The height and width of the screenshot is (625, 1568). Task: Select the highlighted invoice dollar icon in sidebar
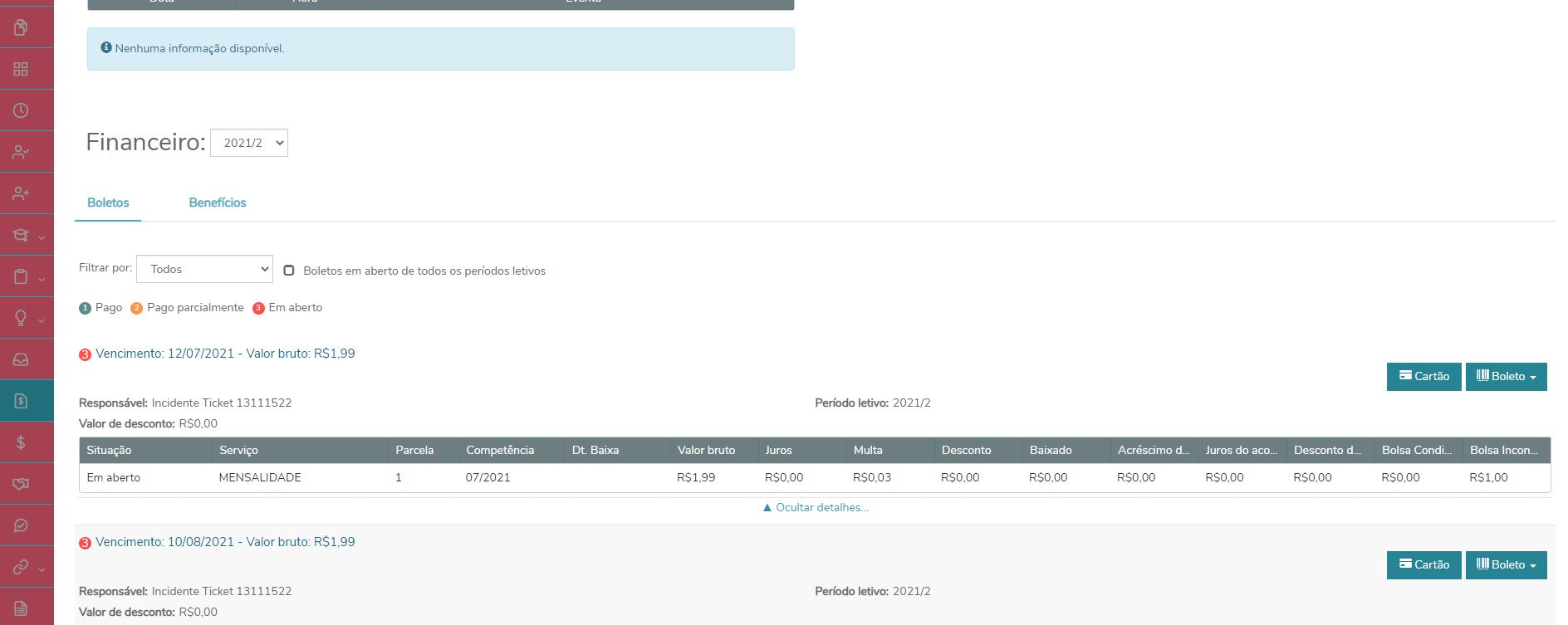coord(22,401)
